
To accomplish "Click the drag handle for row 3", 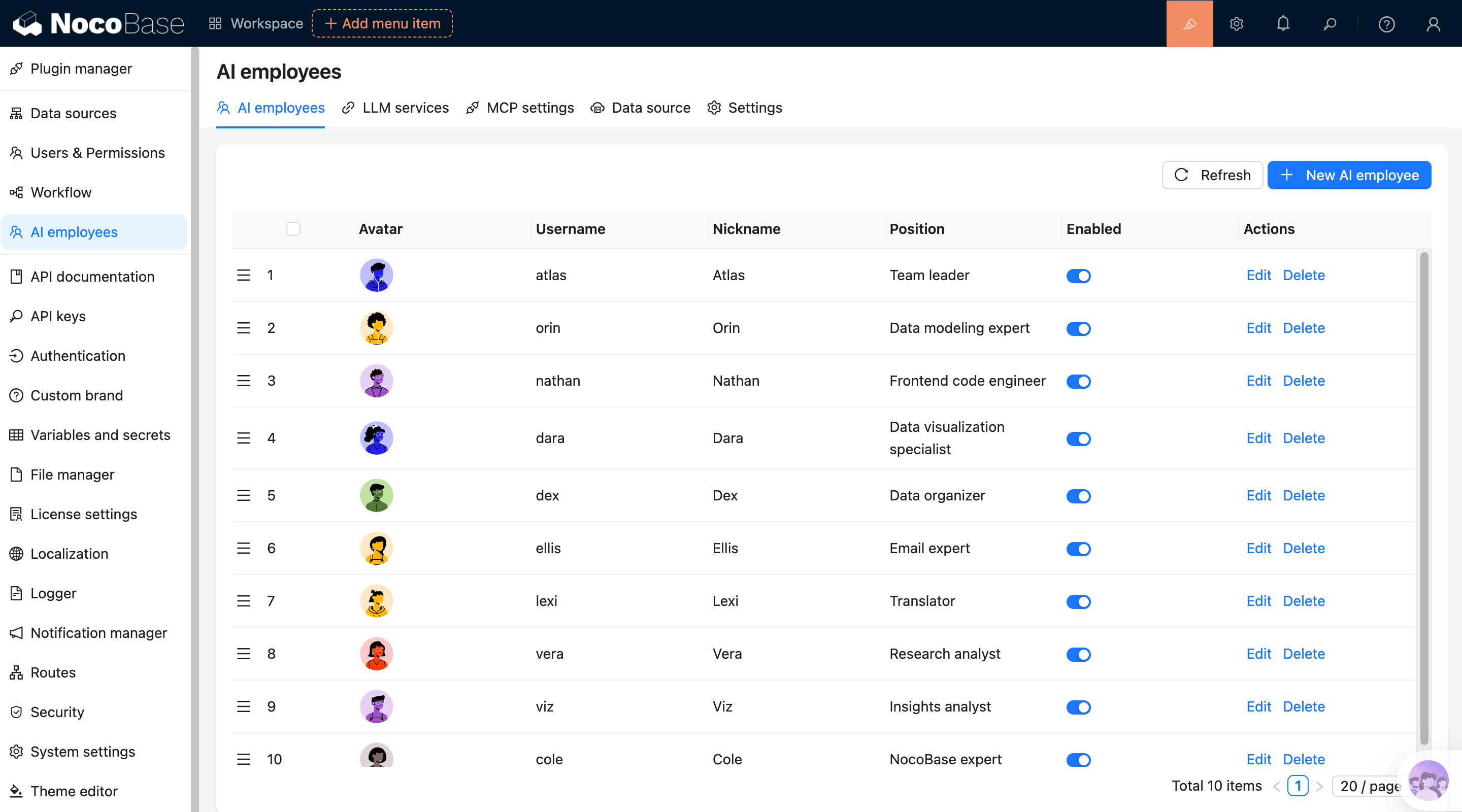I will [244, 381].
